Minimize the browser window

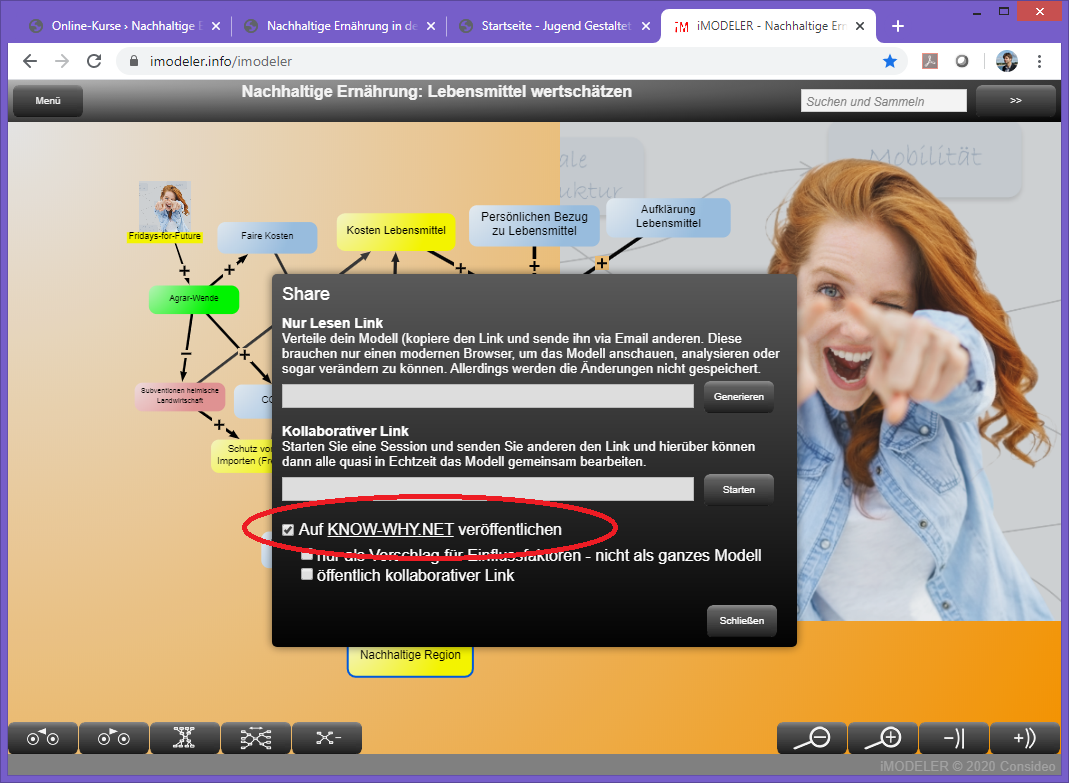[978, 12]
